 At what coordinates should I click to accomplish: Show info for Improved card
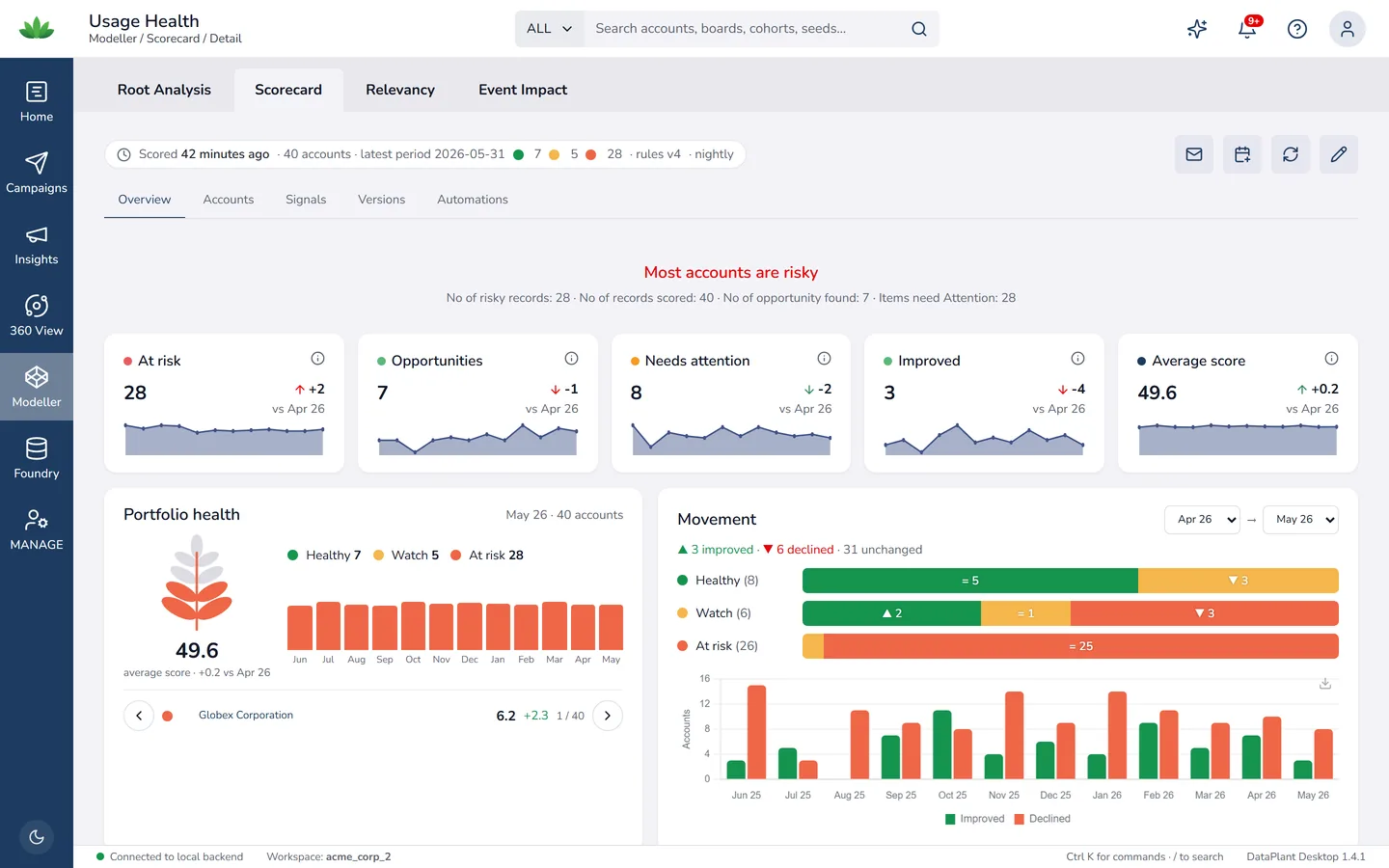click(x=1077, y=359)
